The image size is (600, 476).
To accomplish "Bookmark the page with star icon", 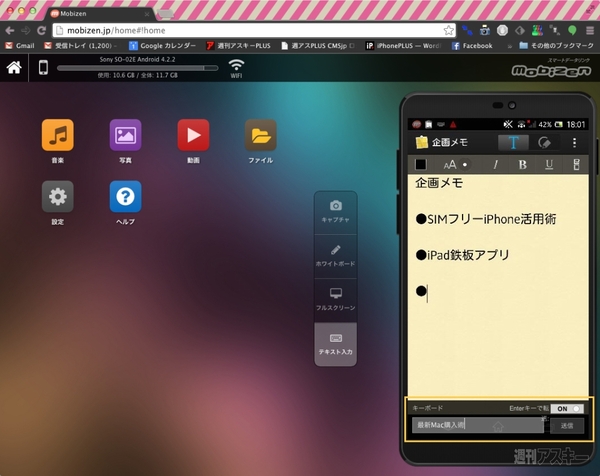I will (448, 30).
